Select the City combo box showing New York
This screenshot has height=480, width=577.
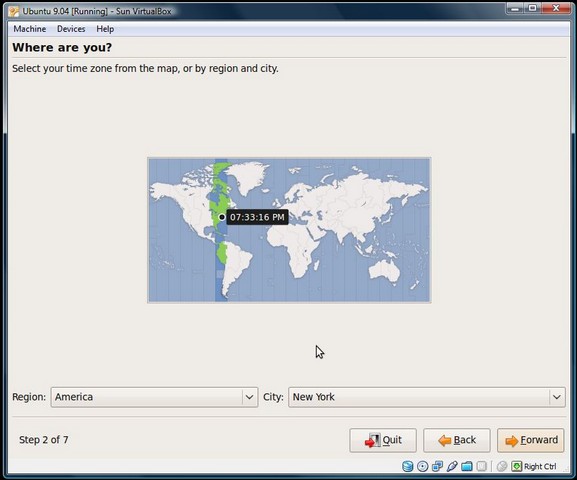tap(427, 397)
